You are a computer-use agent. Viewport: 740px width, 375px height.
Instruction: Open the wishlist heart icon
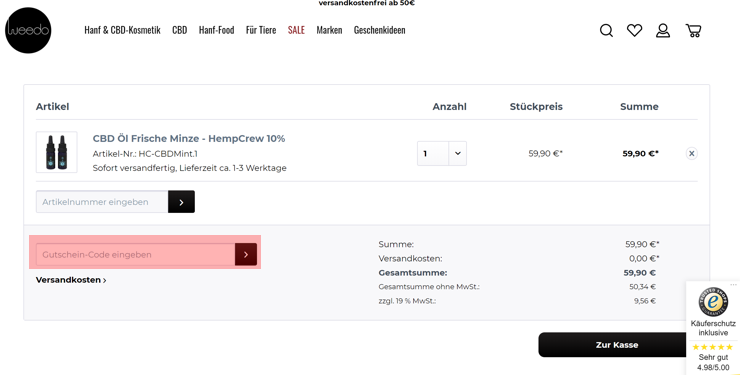click(x=634, y=31)
